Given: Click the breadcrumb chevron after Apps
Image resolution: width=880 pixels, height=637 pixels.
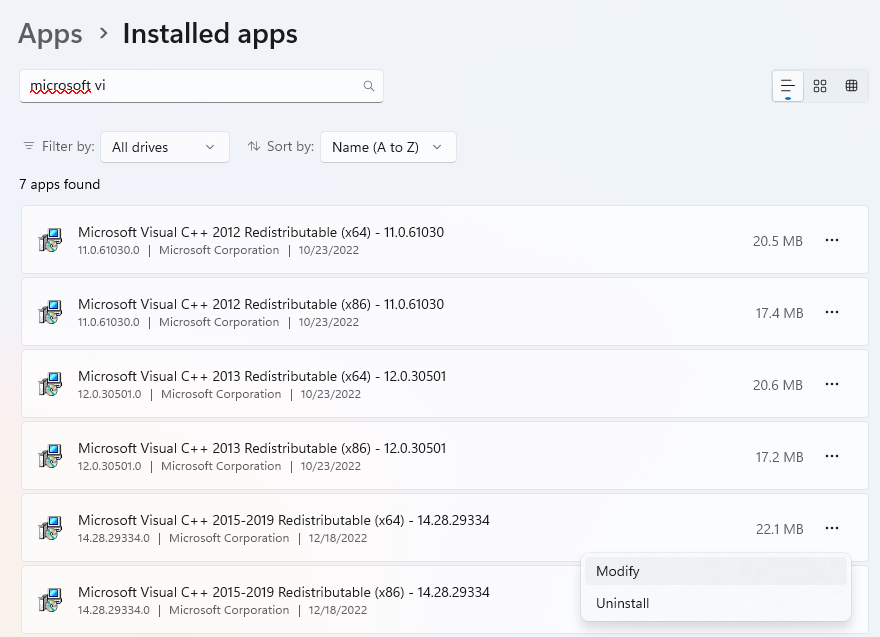Looking at the screenshot, I should pyautogui.click(x=103, y=34).
